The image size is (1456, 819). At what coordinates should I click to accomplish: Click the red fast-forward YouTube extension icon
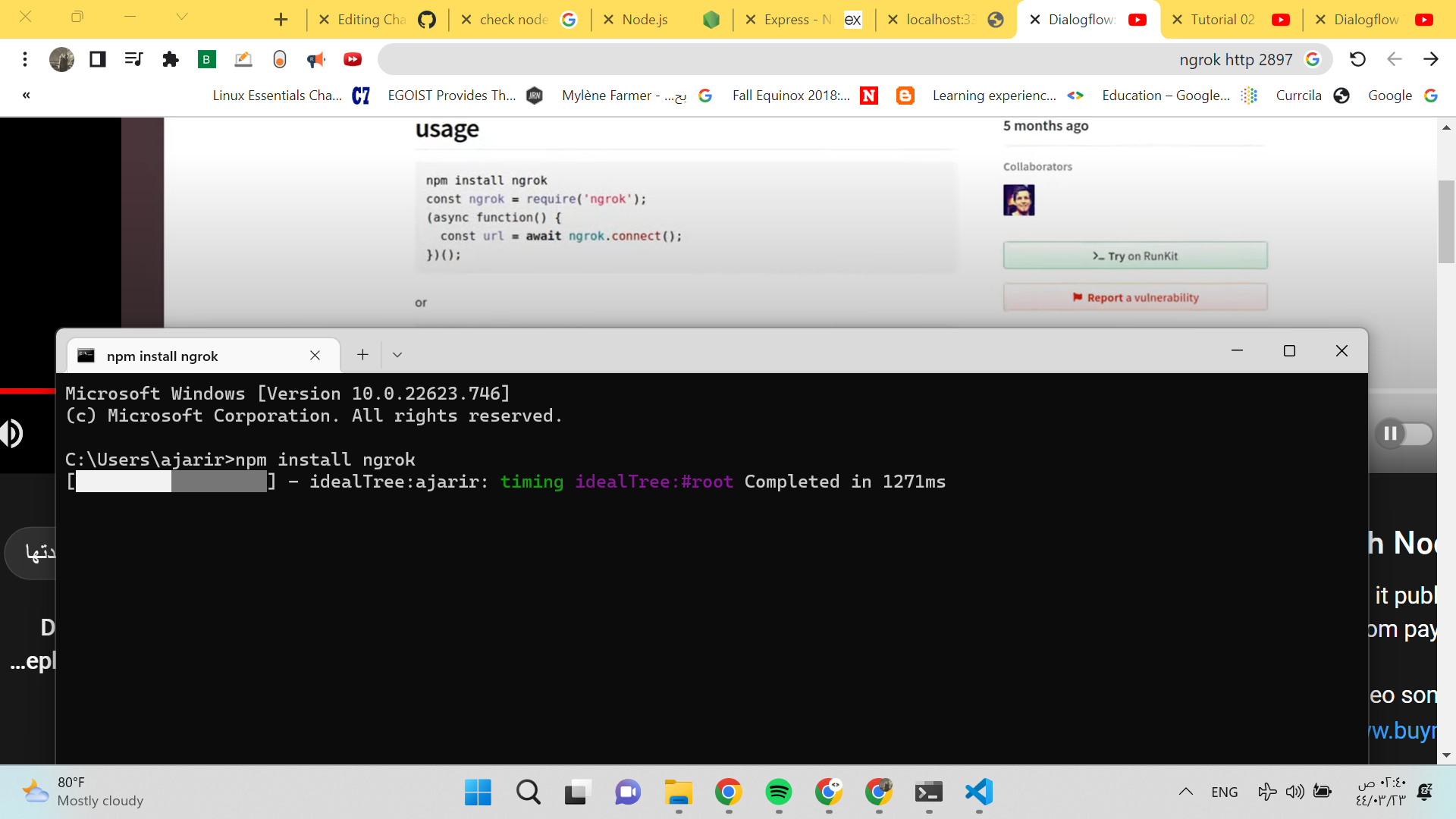point(352,59)
